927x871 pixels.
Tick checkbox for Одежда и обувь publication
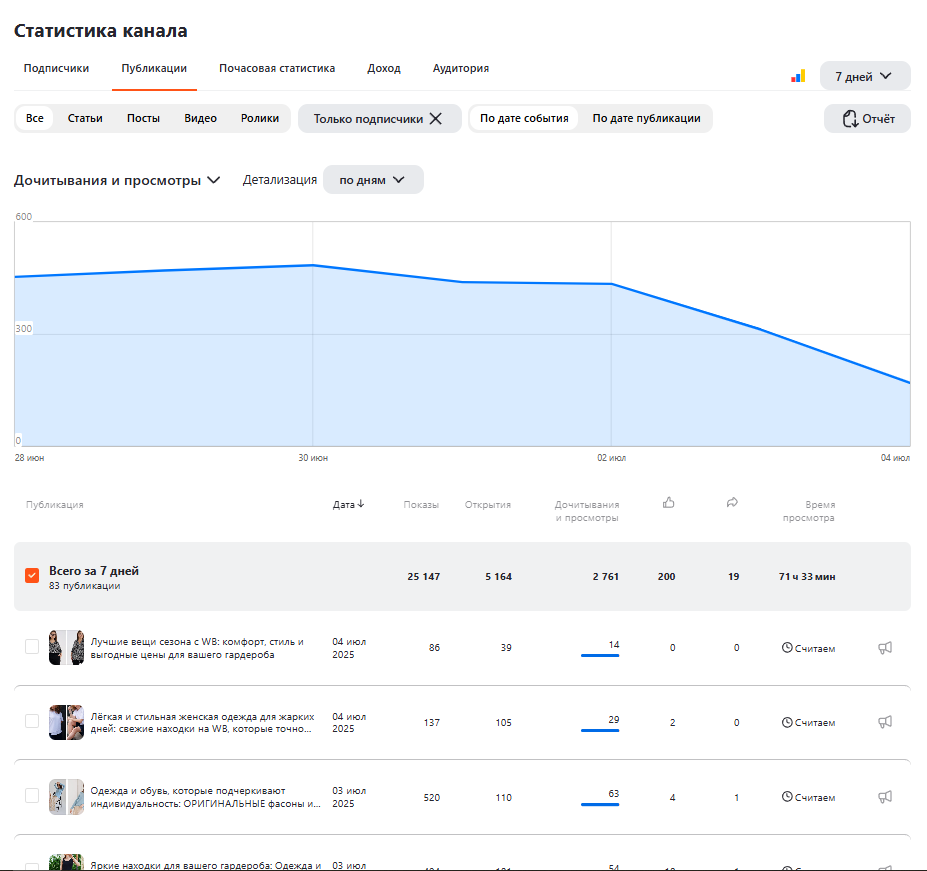32,796
